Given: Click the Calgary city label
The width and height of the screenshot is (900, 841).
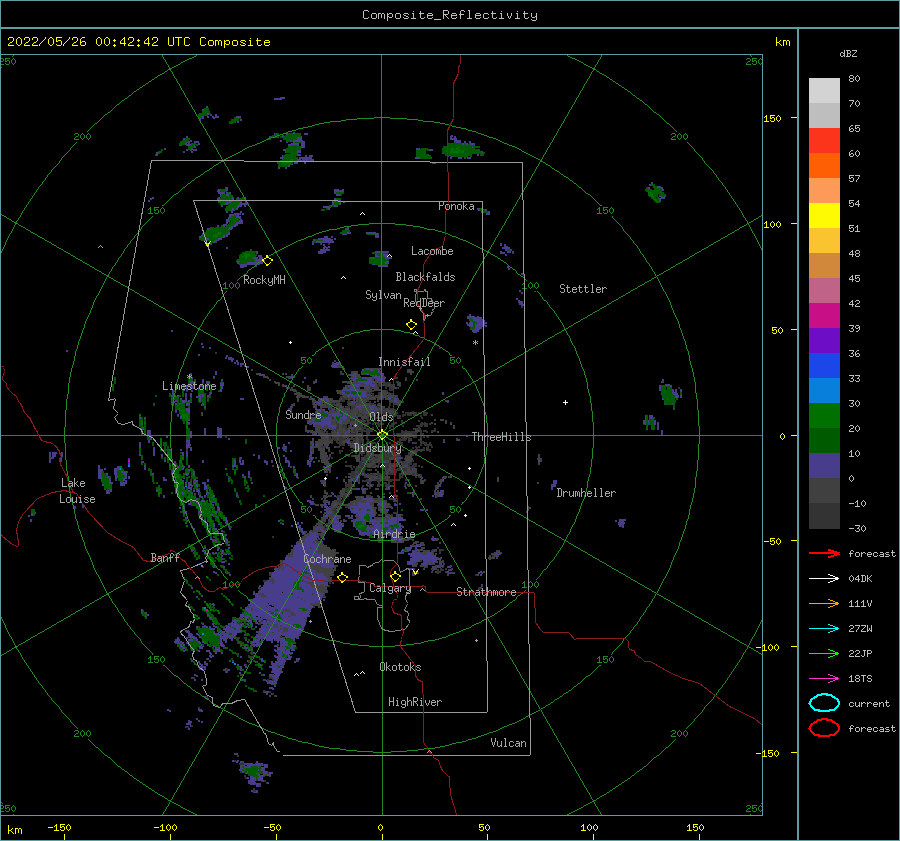Looking at the screenshot, I should pos(390,588).
